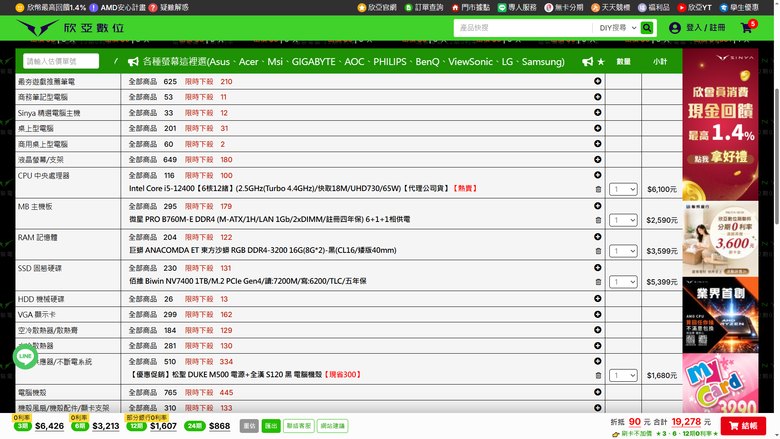Delete 巨蟒 ANACOMDA RAM via trash icon
780x439 pixels.
598,251
